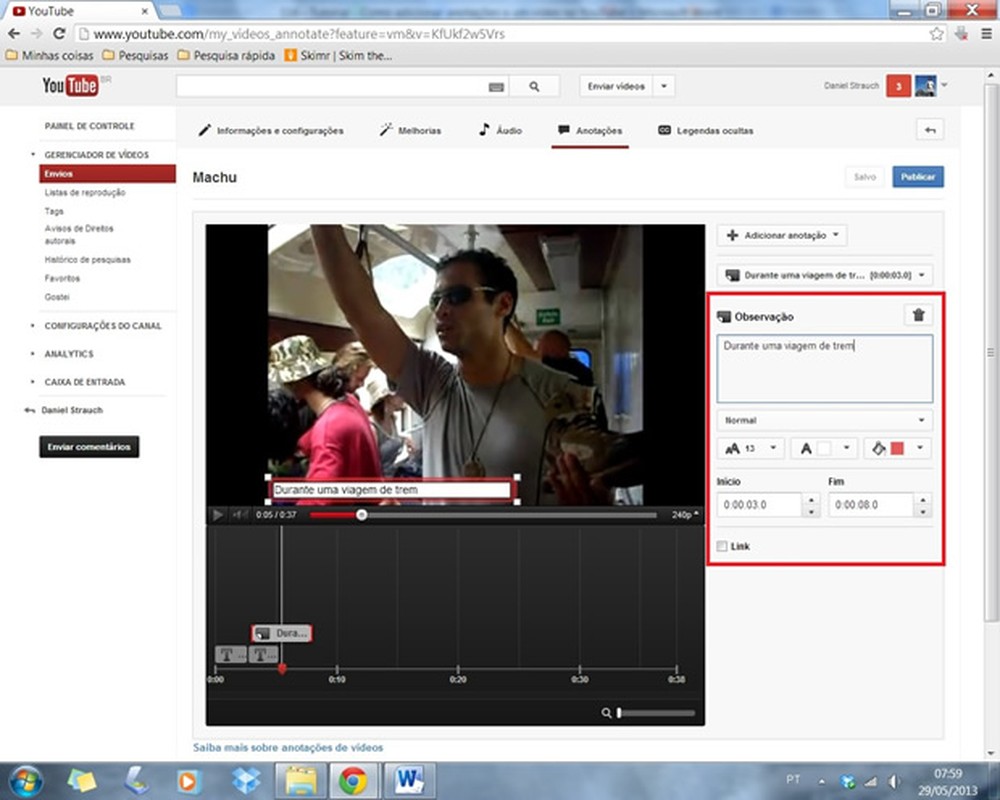Expand Analytics section

[x=69, y=353]
